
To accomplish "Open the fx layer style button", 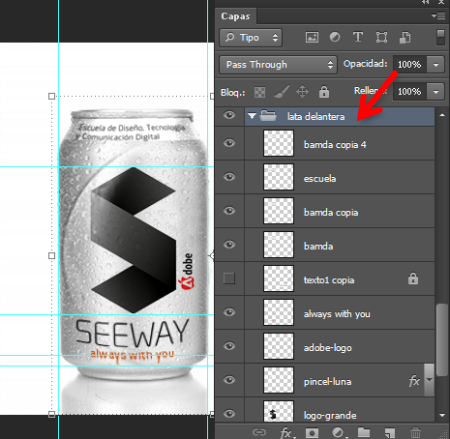I will tap(287, 433).
